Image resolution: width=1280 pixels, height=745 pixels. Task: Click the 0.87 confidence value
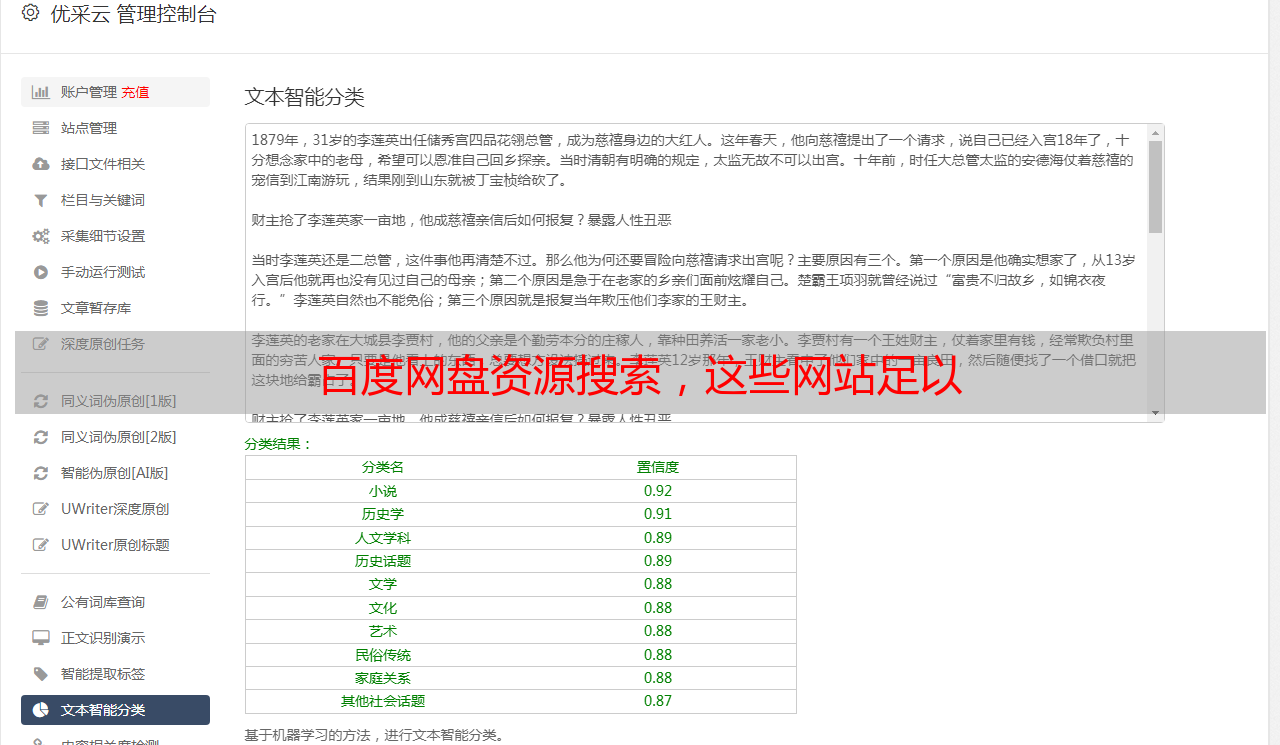(x=658, y=701)
